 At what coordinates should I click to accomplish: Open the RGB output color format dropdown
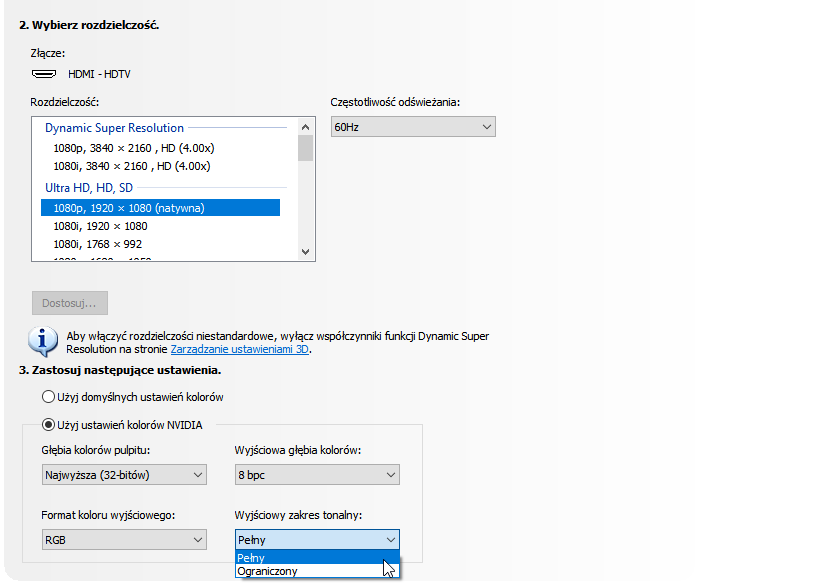[x=124, y=540]
